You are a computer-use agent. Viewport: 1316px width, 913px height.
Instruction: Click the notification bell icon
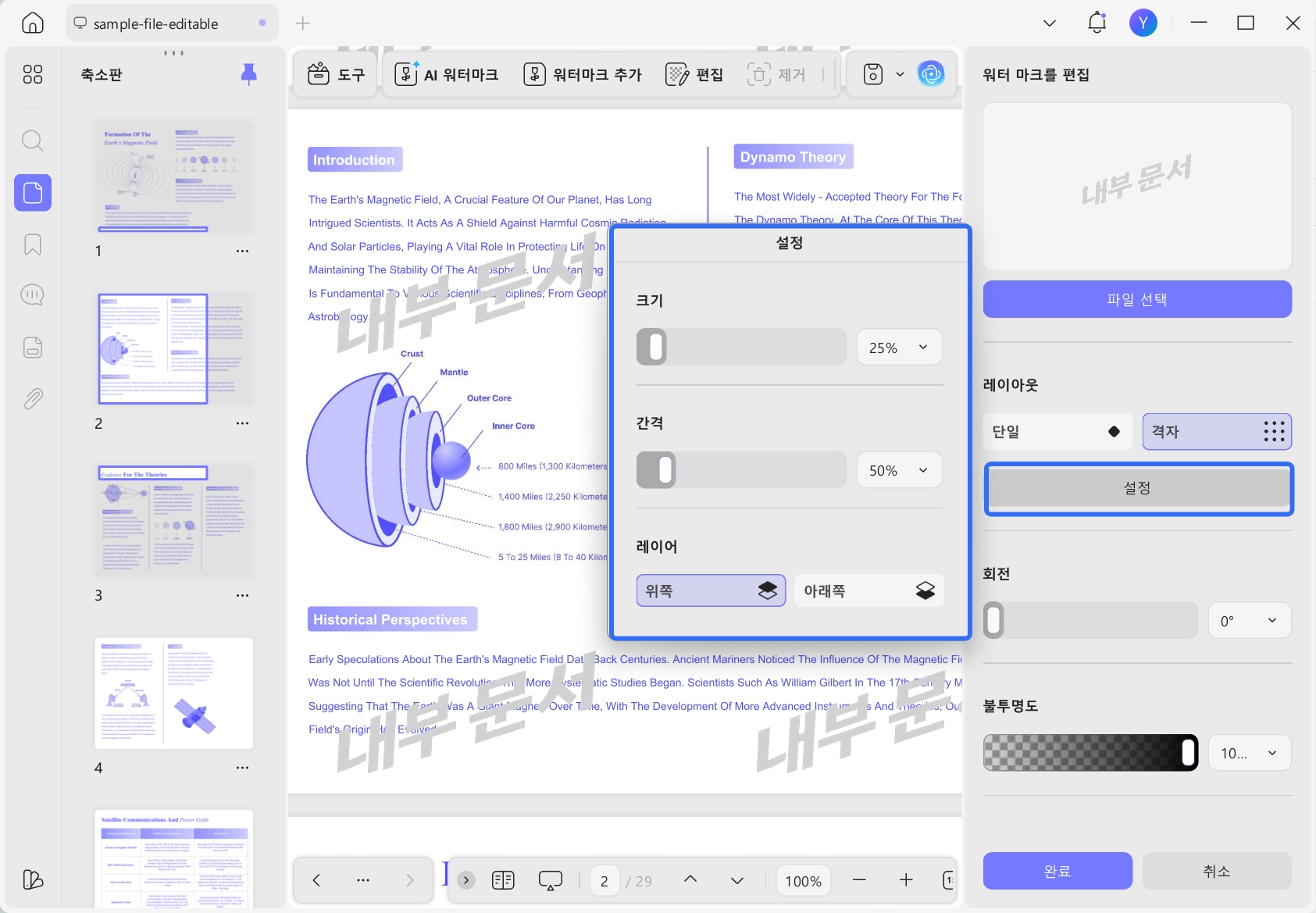pos(1097,23)
